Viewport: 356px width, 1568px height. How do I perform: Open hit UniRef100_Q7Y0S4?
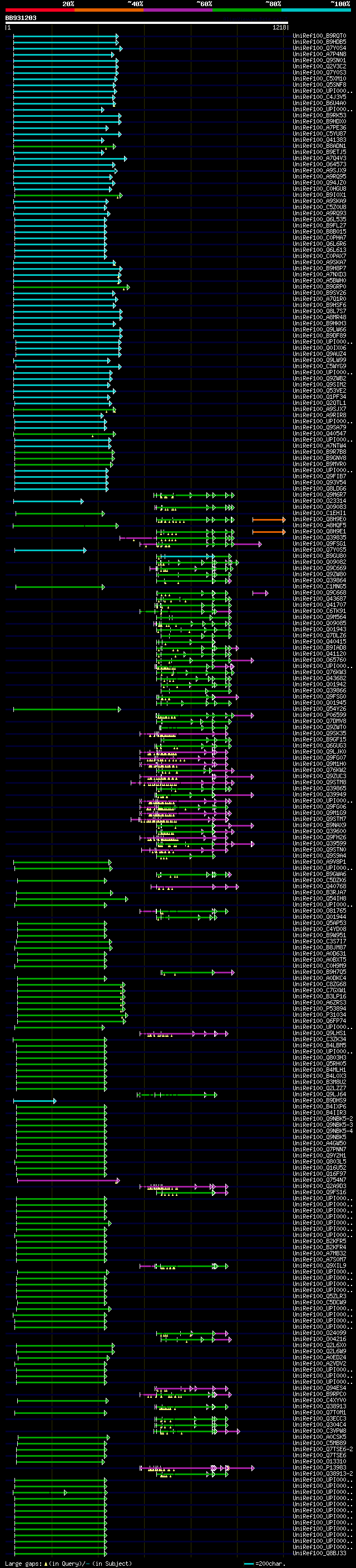(319, 48)
